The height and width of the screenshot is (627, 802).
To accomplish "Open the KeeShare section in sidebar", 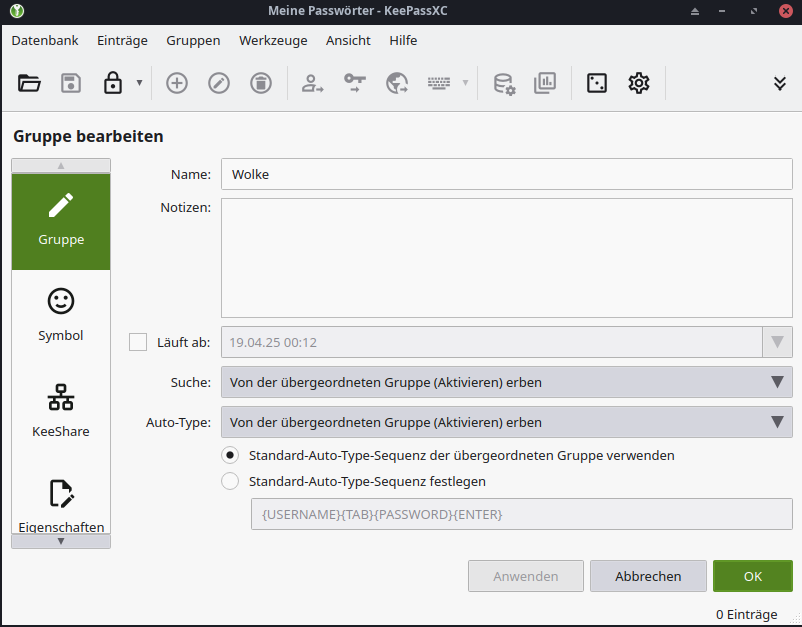I will (x=61, y=410).
